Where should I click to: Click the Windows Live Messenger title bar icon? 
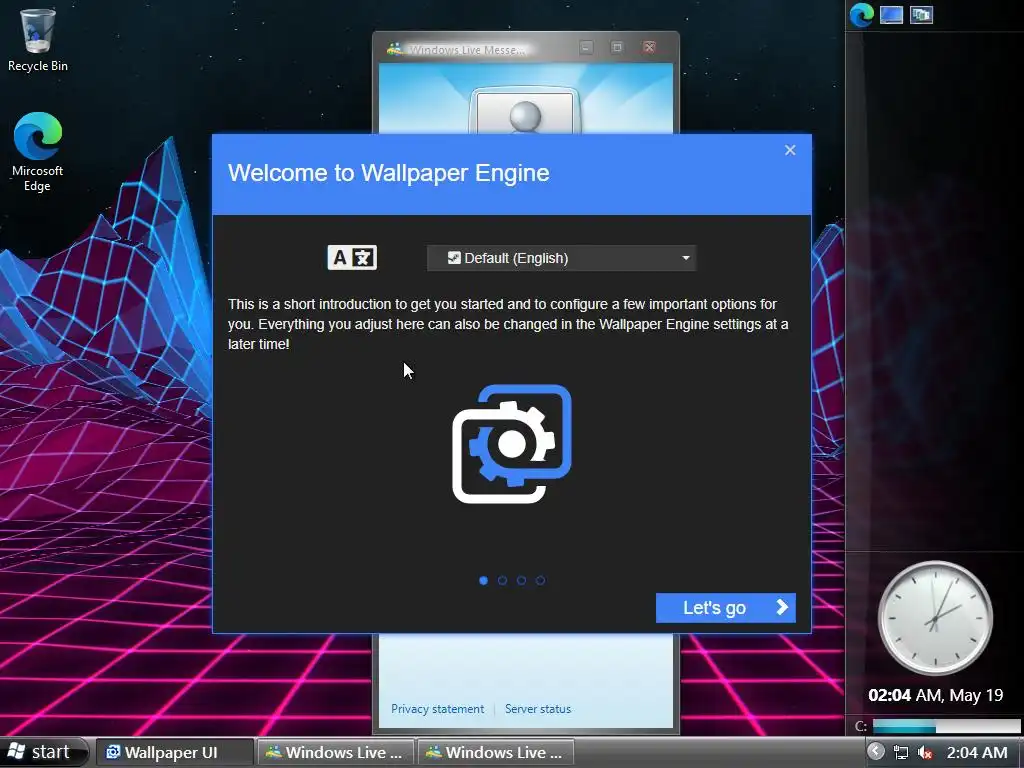pos(394,49)
